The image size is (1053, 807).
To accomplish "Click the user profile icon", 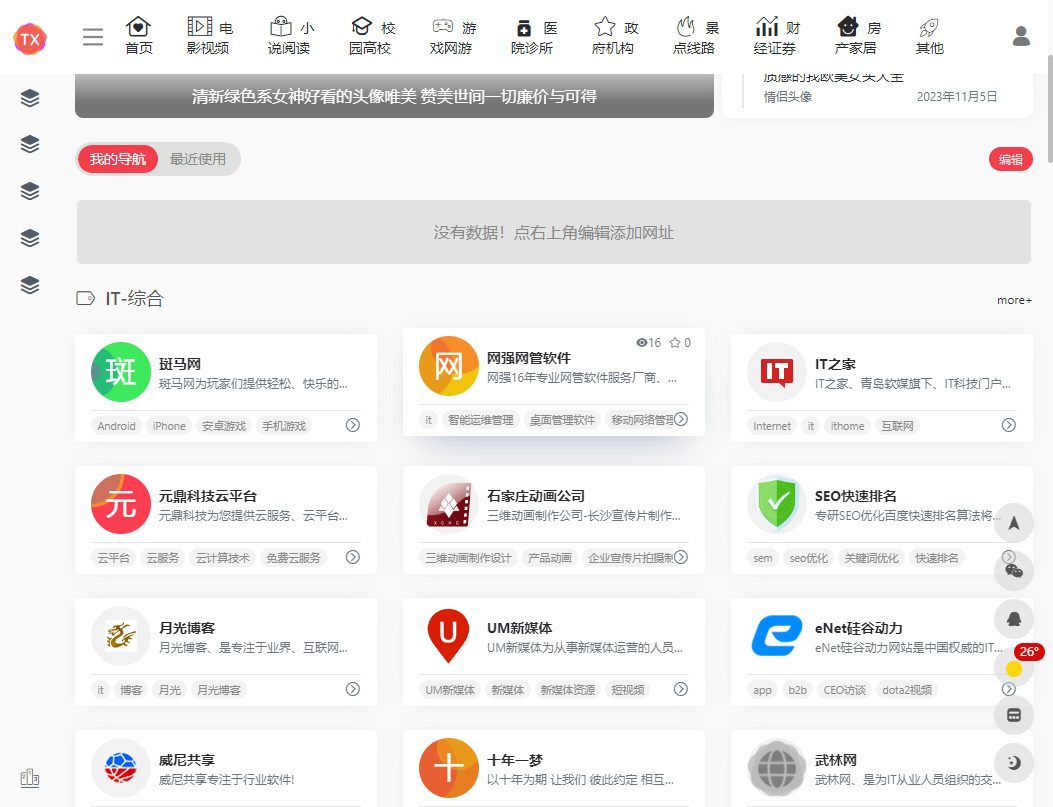I will (x=1021, y=36).
